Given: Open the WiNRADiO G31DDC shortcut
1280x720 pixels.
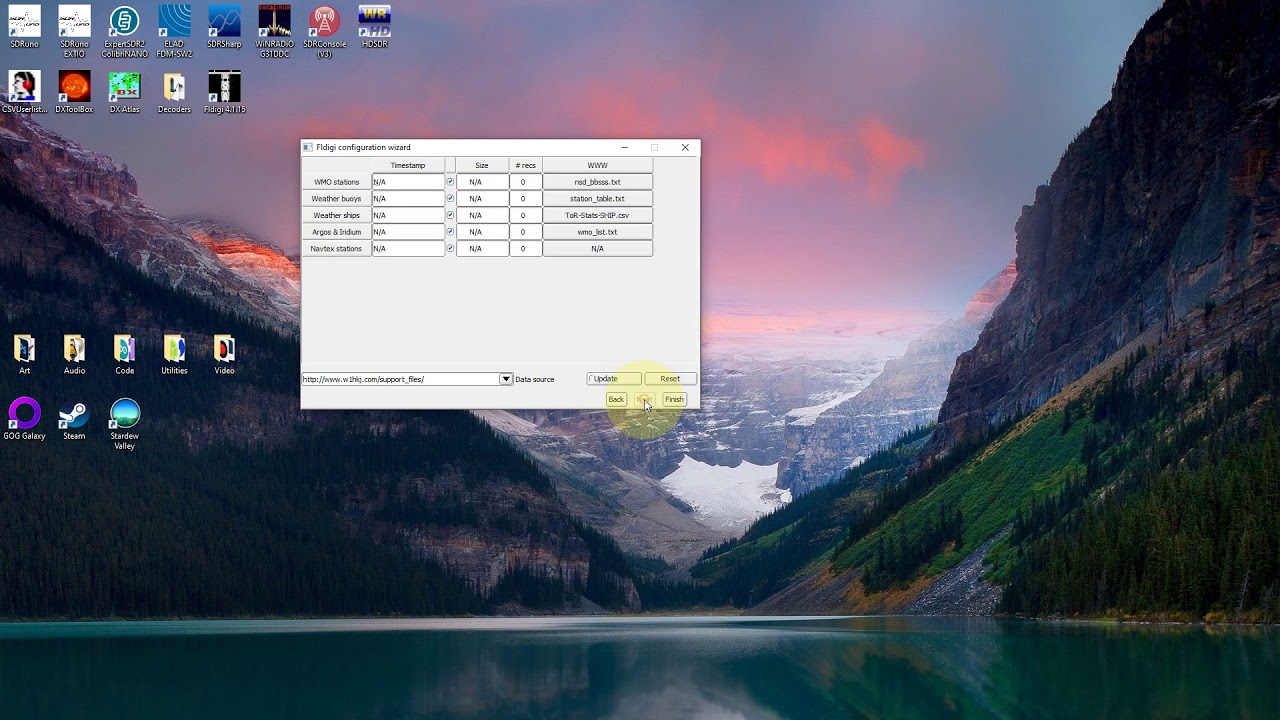Looking at the screenshot, I should [x=274, y=32].
